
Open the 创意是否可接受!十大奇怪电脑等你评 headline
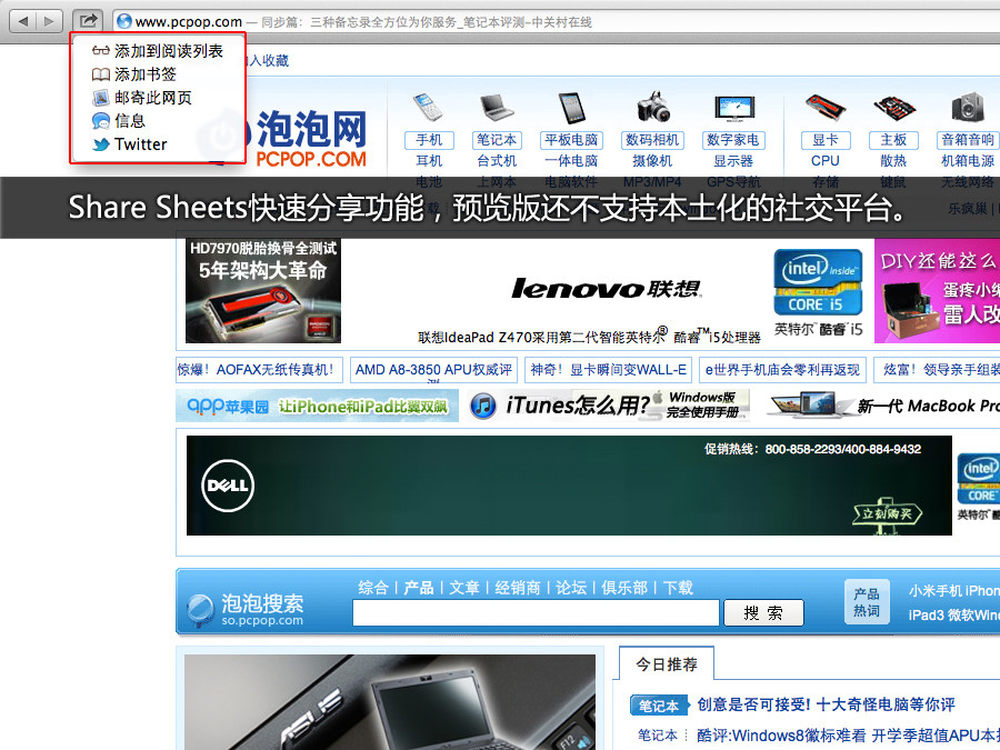coord(826,705)
